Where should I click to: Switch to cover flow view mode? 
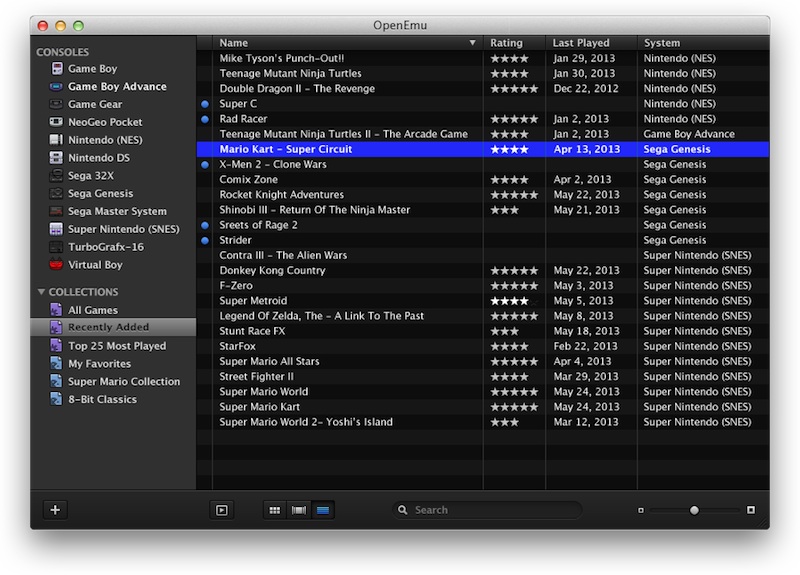tap(298, 510)
